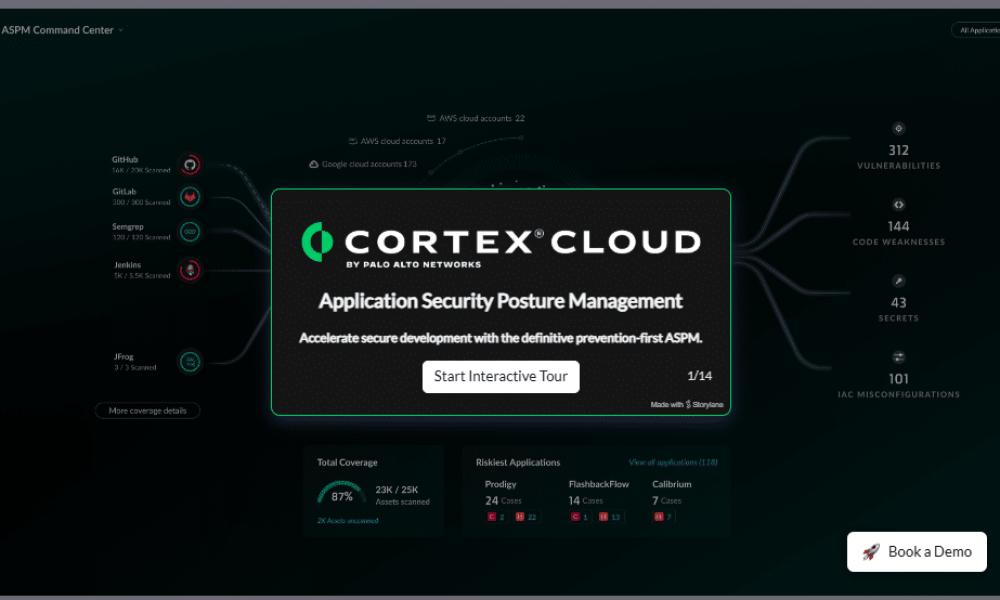Click the 2K Assets unscanned link
The height and width of the screenshot is (600, 1000).
pos(348,521)
